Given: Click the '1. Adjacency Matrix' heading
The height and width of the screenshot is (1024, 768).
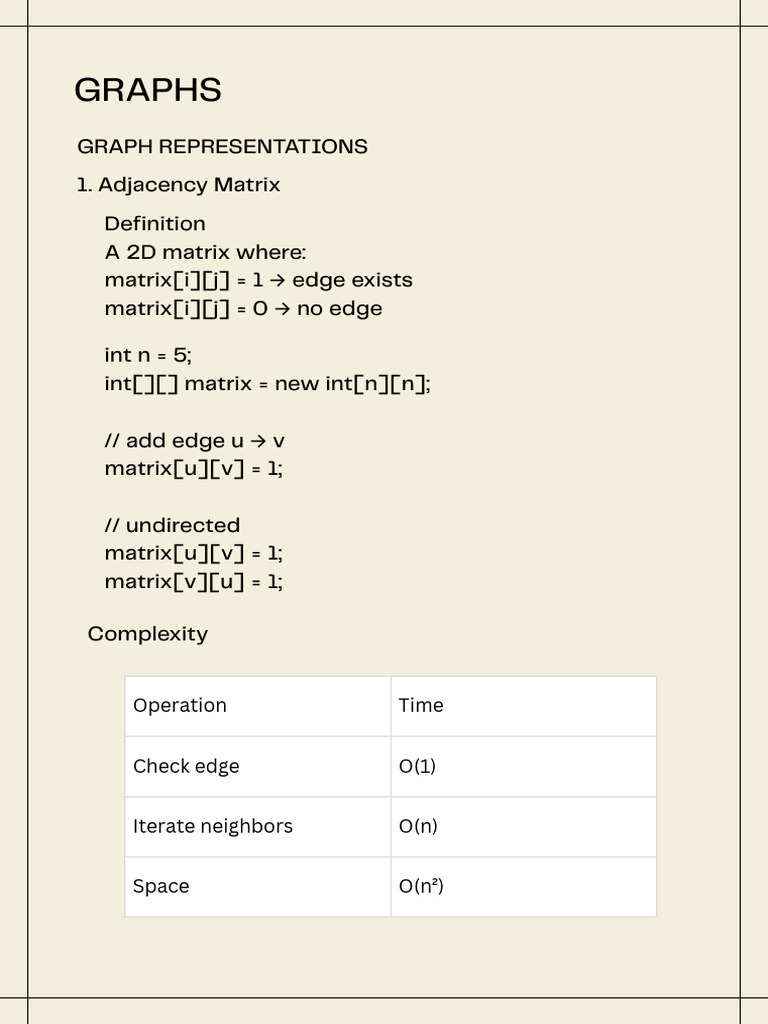Looking at the screenshot, I should pyautogui.click(x=178, y=185).
